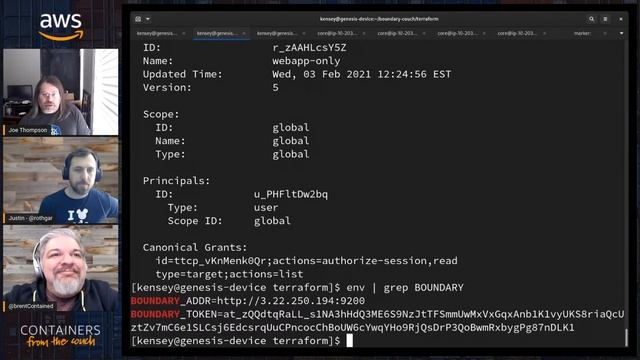Click the Scope heading text

click(x=161, y=114)
